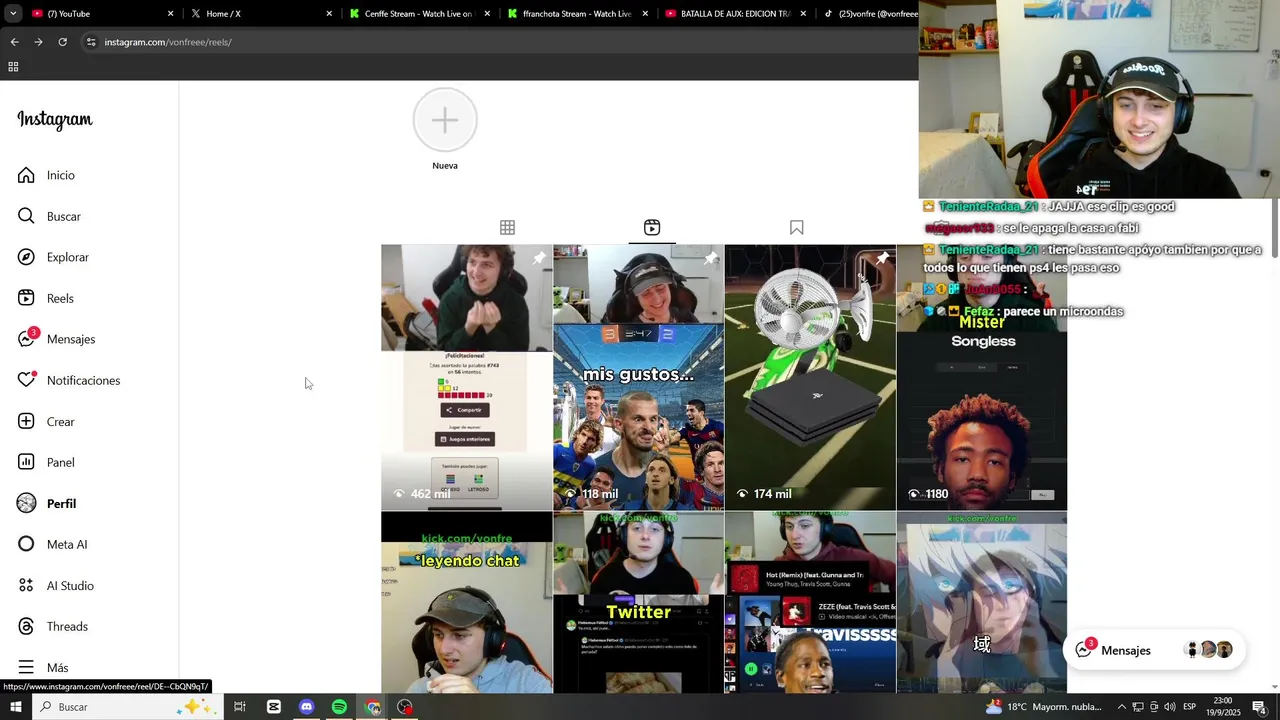Open the floating Mensajes button
Image resolution: width=1280 pixels, height=720 pixels.
tap(1153, 650)
